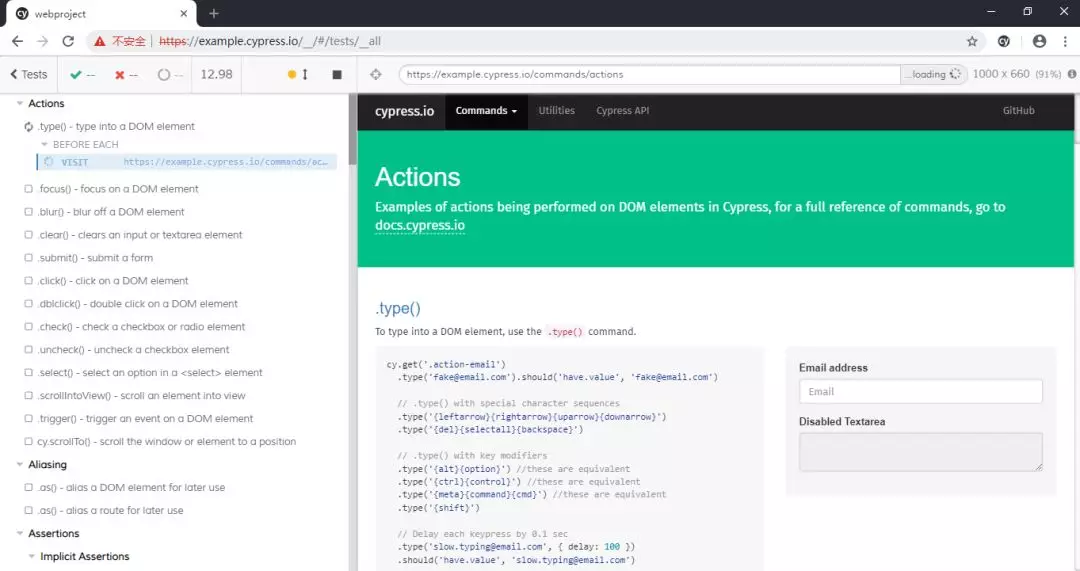
Task: Toggle the .clear() test checkbox
Action: coord(28,235)
